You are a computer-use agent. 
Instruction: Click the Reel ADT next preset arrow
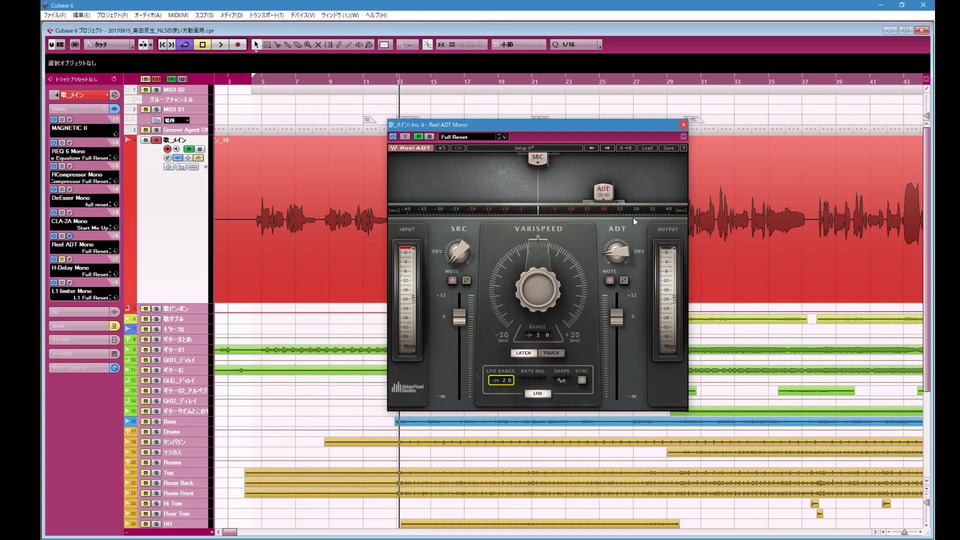(607, 148)
